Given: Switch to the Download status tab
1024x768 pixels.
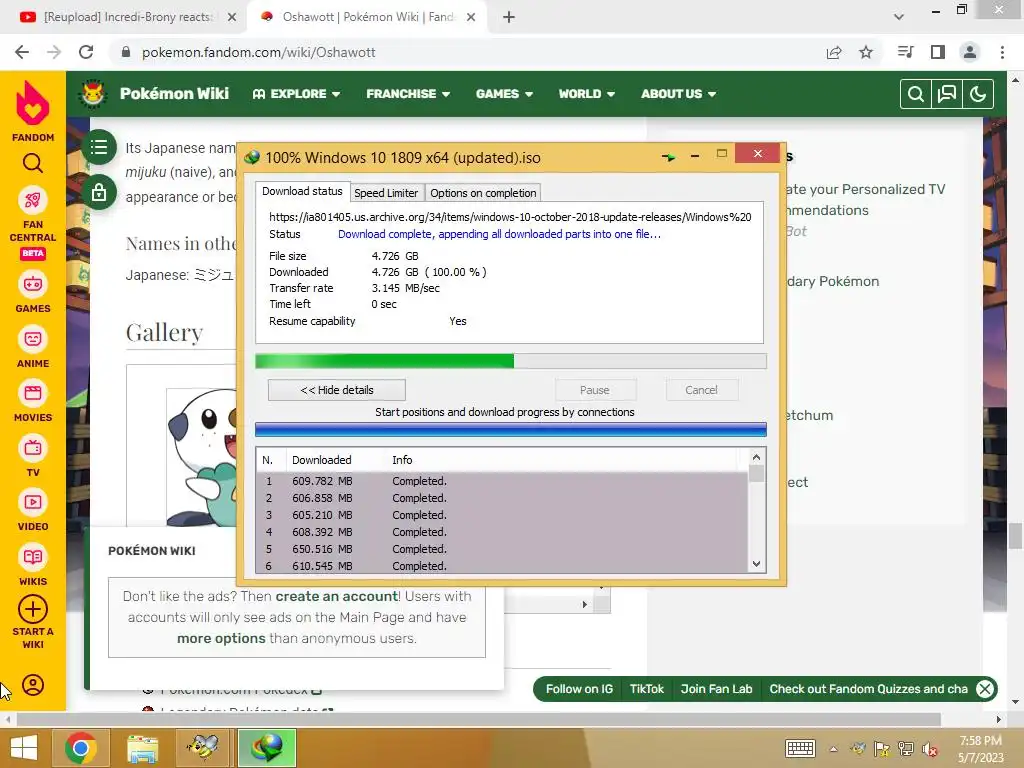Looking at the screenshot, I should click(x=302, y=191).
